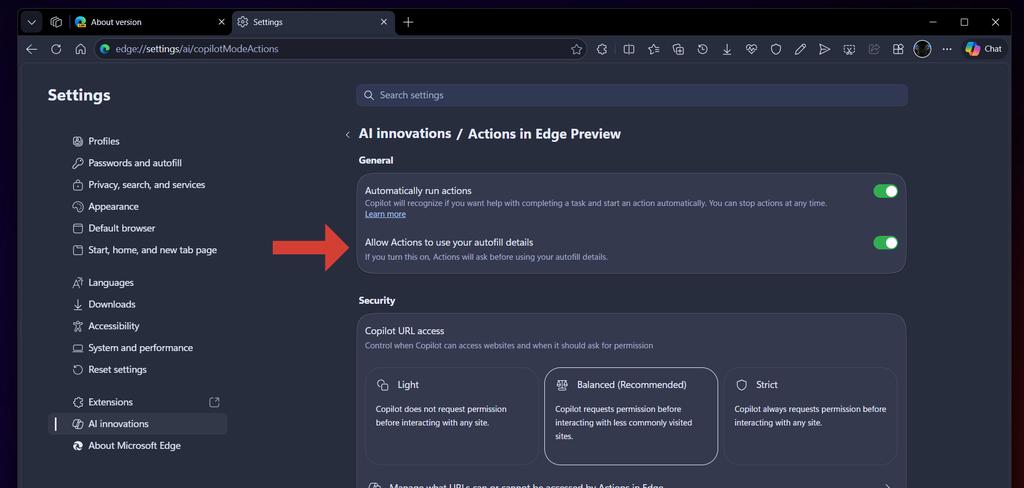Open the Downloads toolbar icon
The width and height of the screenshot is (1024, 488).
pos(727,49)
